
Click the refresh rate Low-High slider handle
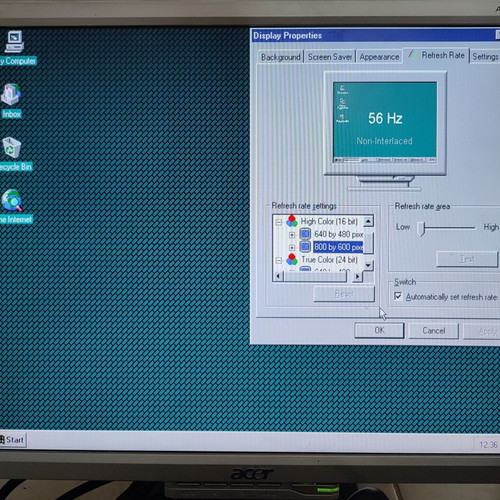[x=422, y=228]
